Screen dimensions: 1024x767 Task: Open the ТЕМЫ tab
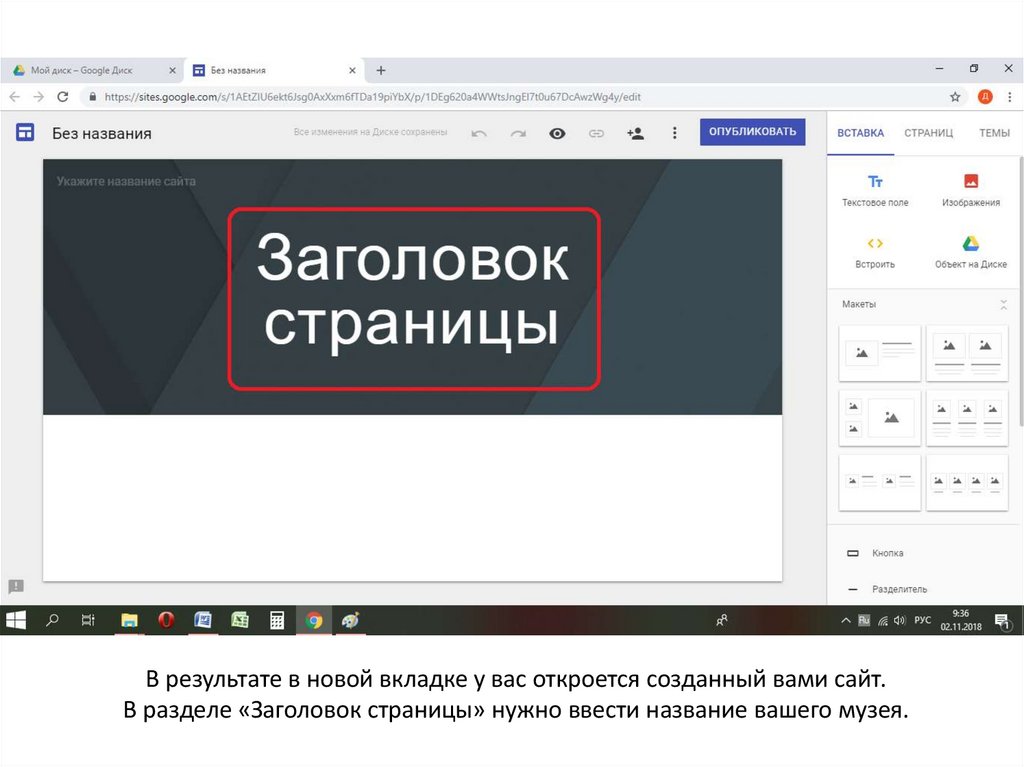coord(993,133)
